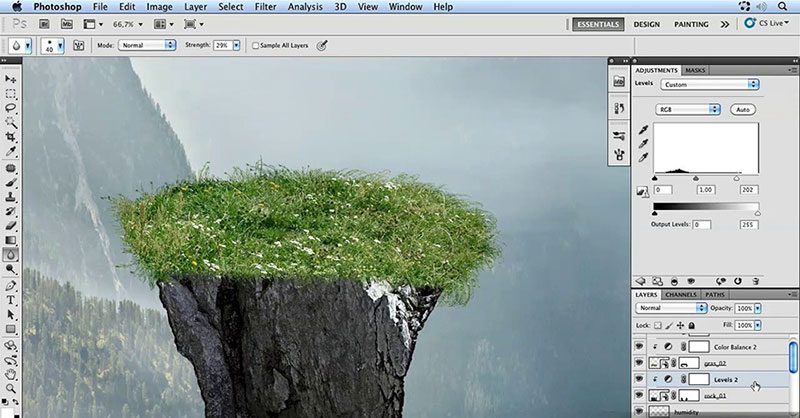Viewport: 800px width, 418px height.
Task: Enable the Sample All Layers checkbox
Action: pos(256,45)
